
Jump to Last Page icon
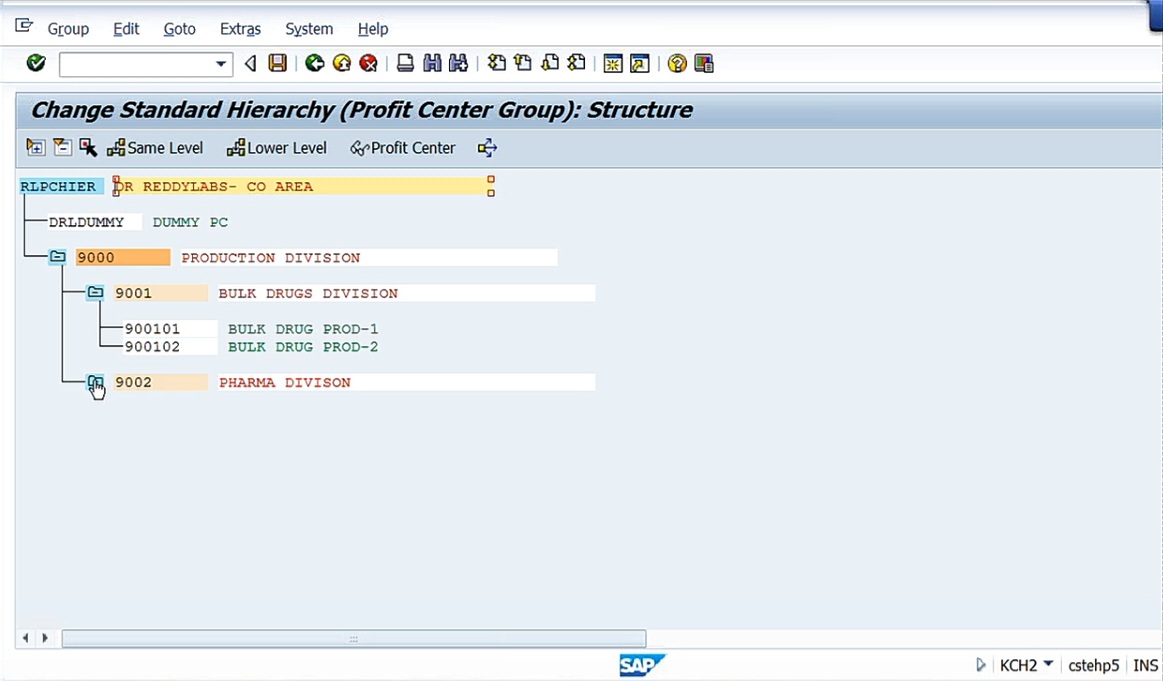[x=576, y=63]
